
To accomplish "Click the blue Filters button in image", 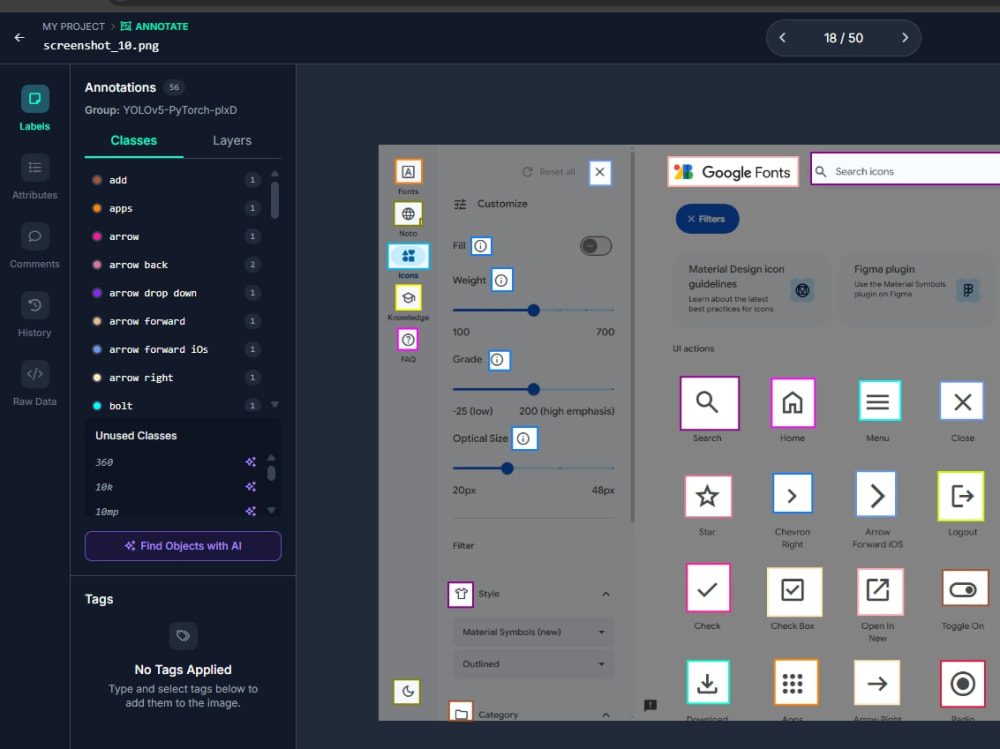I will coord(707,219).
